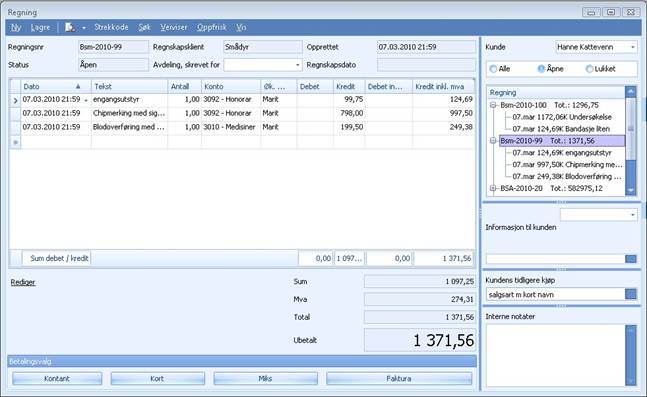647x397 pixels.
Task: Click the row indicator arrow for engangsutstyr
Action: 15,100
